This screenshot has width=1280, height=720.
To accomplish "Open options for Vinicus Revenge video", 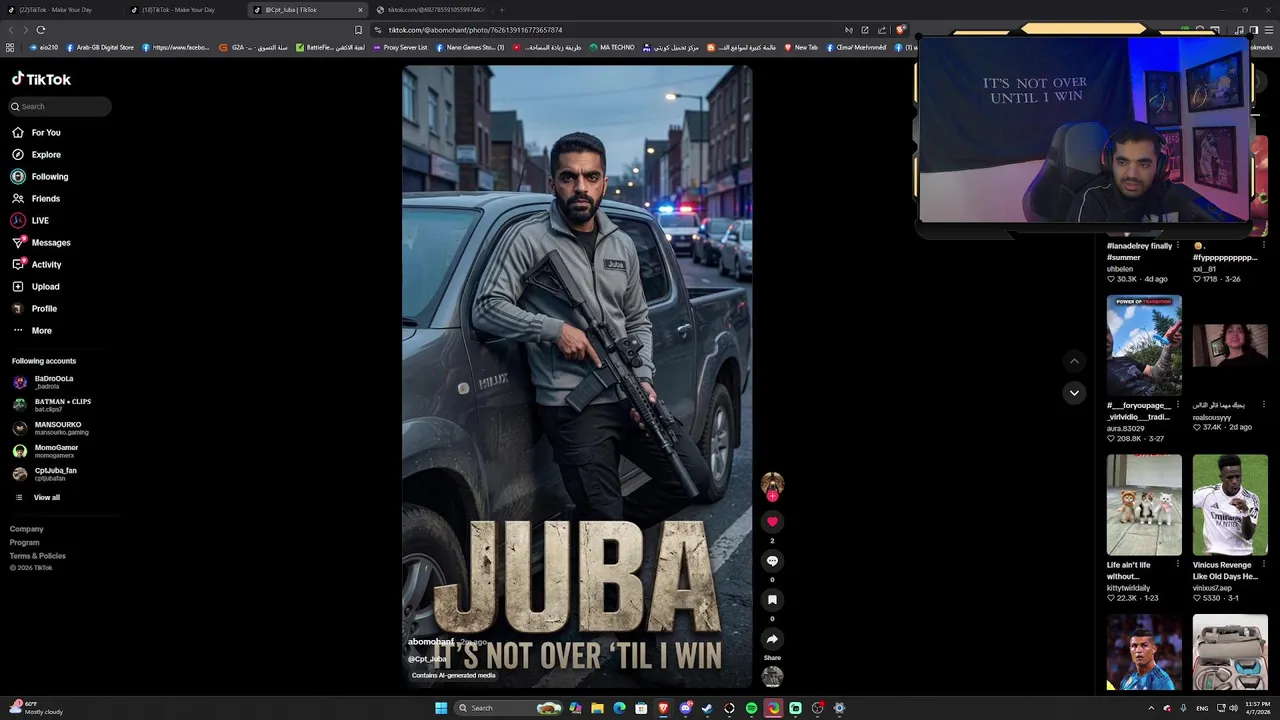I will pos(1264,565).
